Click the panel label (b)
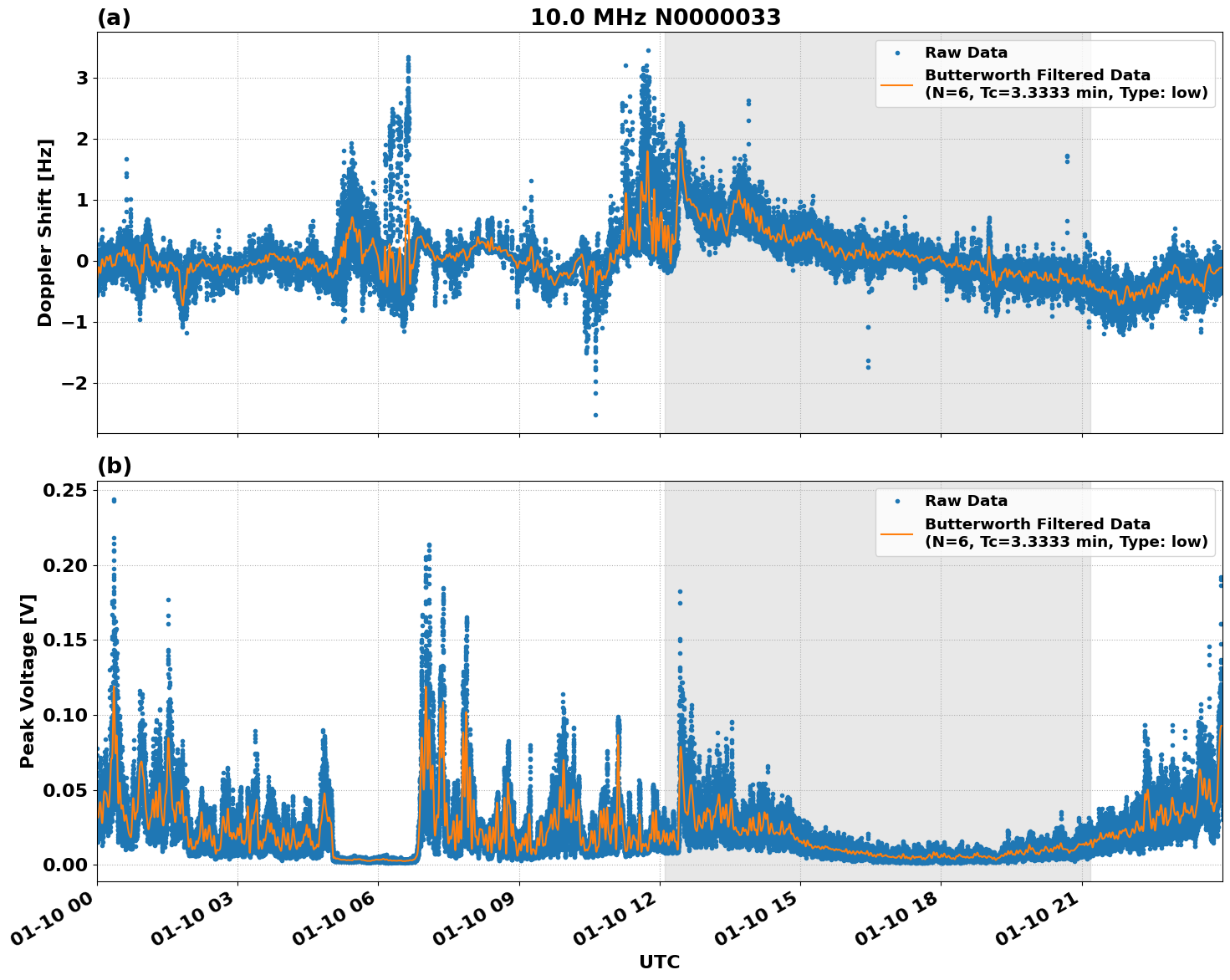Screen dimensions: 1230x980 click(114, 466)
